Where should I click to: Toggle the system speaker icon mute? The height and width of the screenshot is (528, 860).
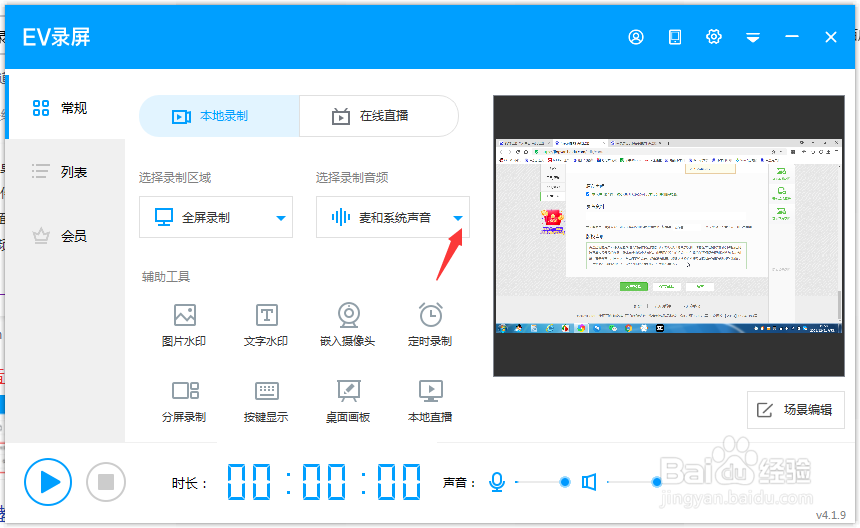click(x=589, y=482)
